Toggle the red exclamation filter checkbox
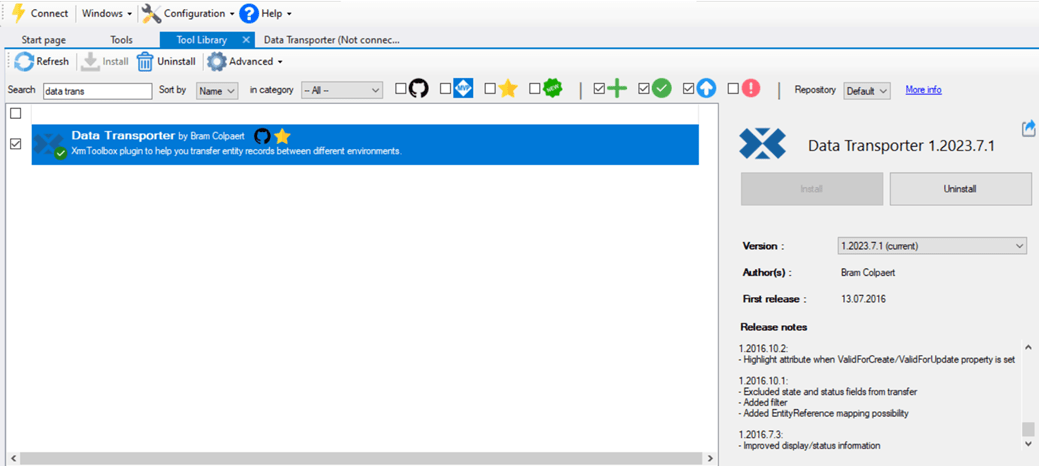Viewport: 1039px width, 466px height. point(733,89)
